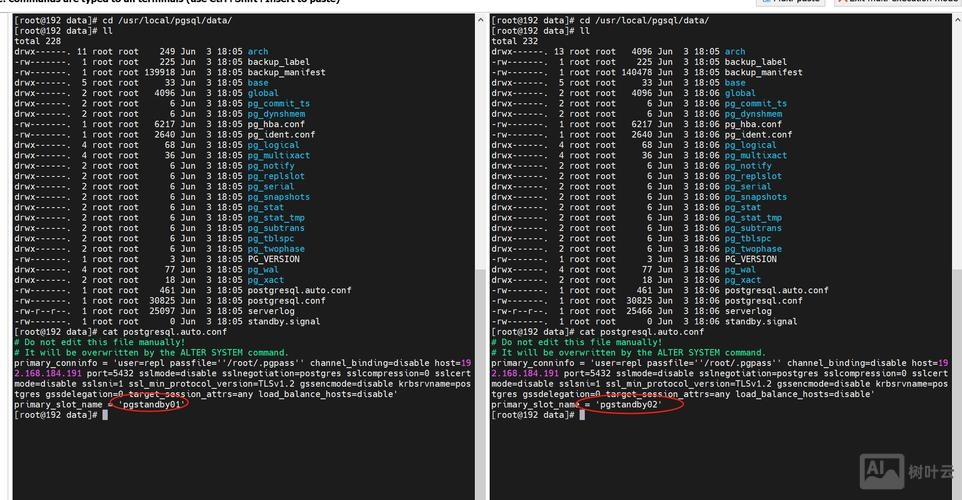Viewport: 962px width, 500px height.
Task: Click 'pgstandby01' value in left terminal
Action: click(151, 404)
